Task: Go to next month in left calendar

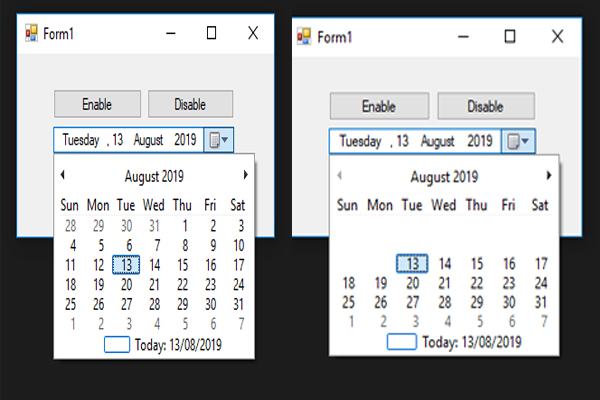Action: [x=246, y=175]
